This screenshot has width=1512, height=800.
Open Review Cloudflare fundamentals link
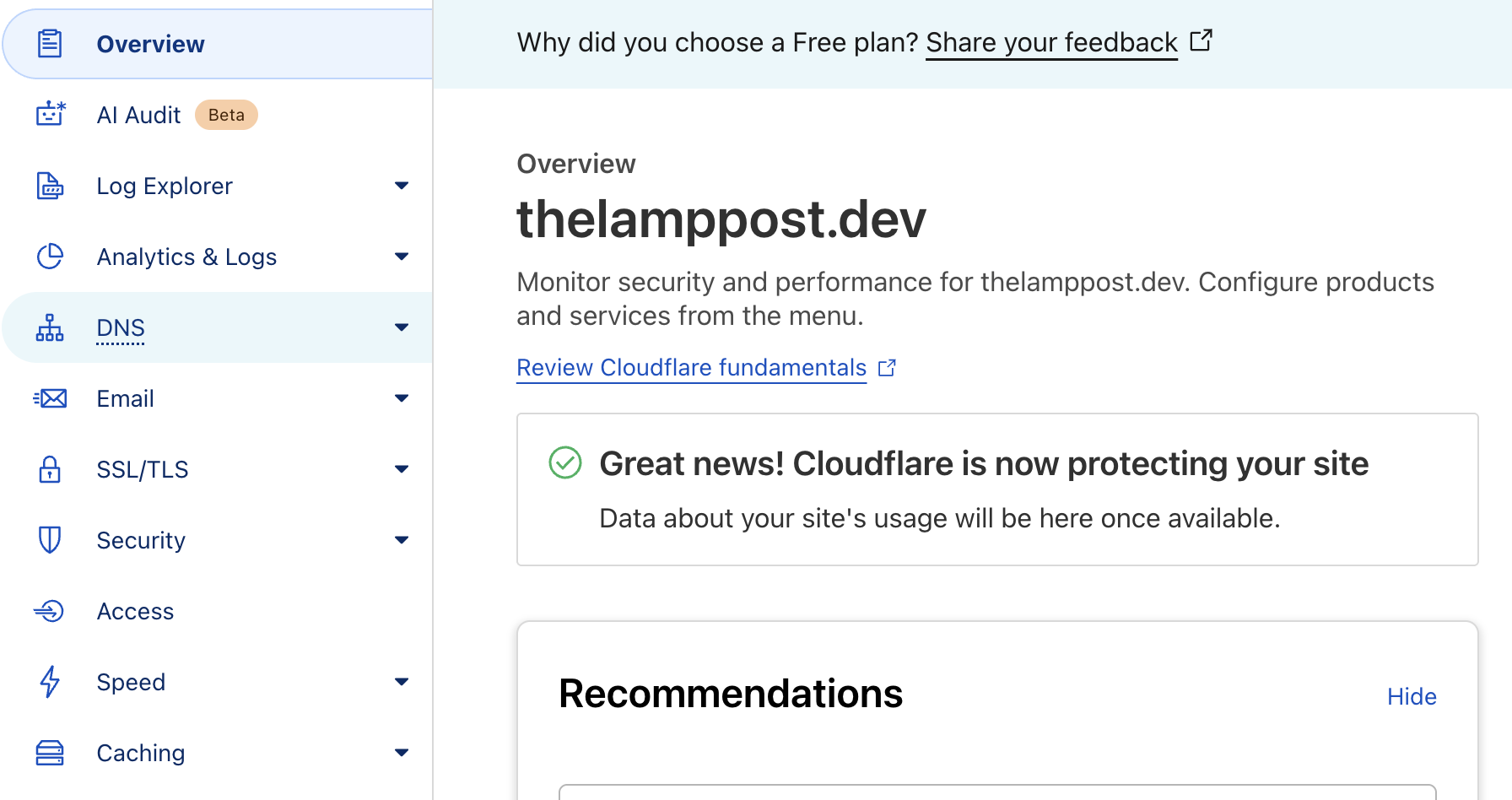[691, 368]
